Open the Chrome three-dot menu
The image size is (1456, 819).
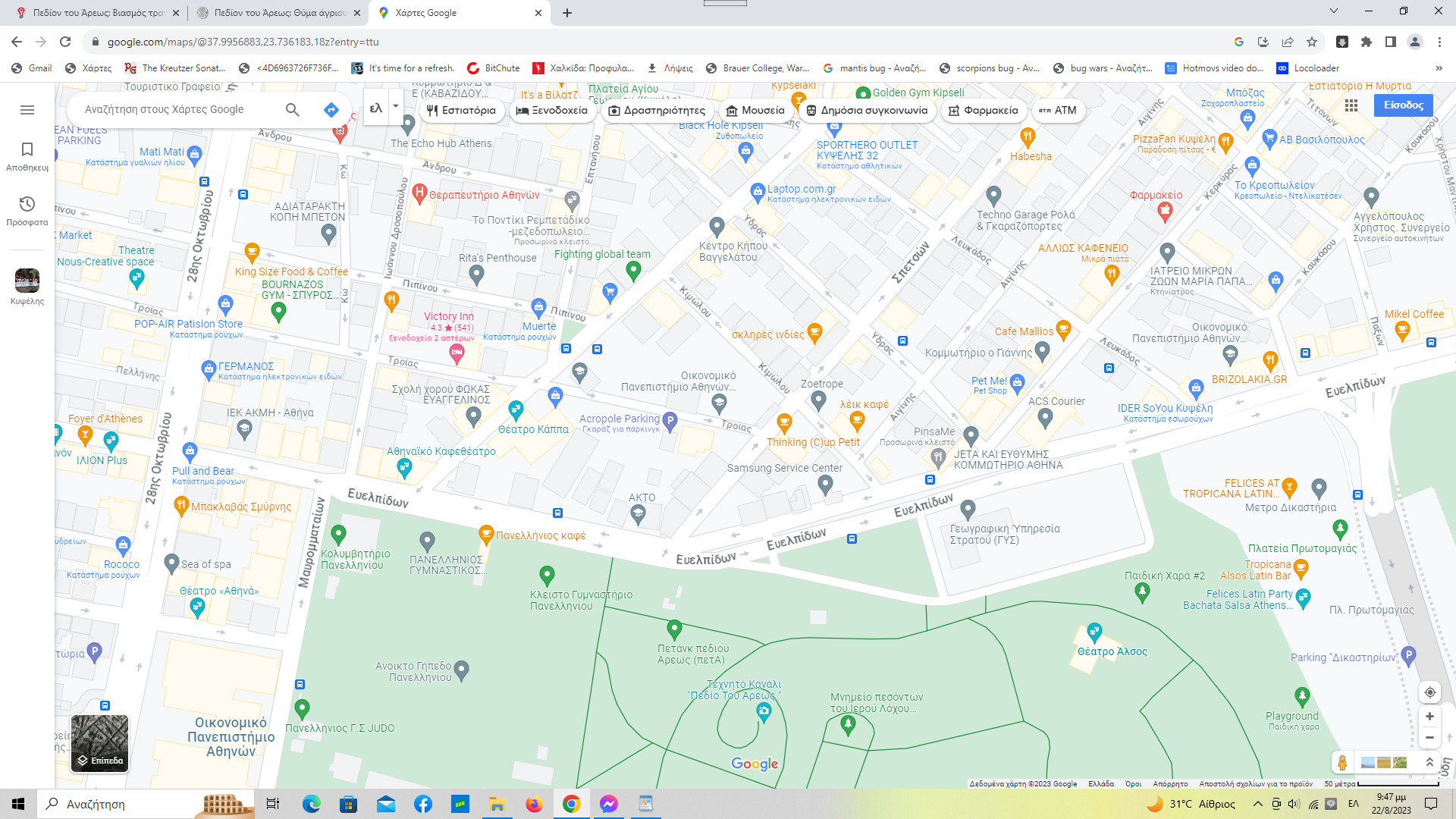click(1439, 42)
